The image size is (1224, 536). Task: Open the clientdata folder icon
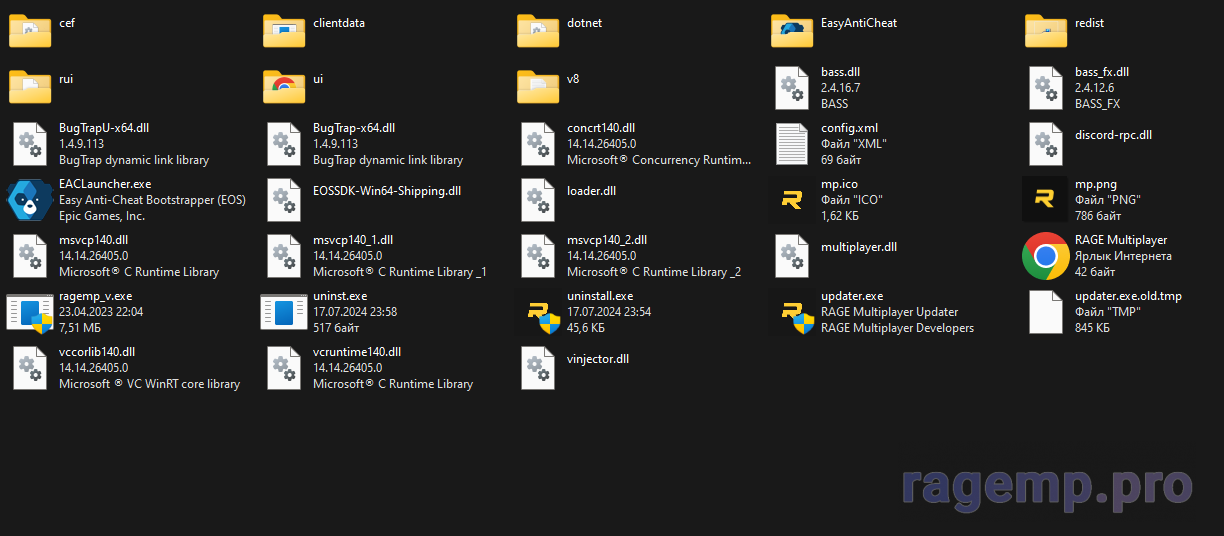click(x=284, y=31)
